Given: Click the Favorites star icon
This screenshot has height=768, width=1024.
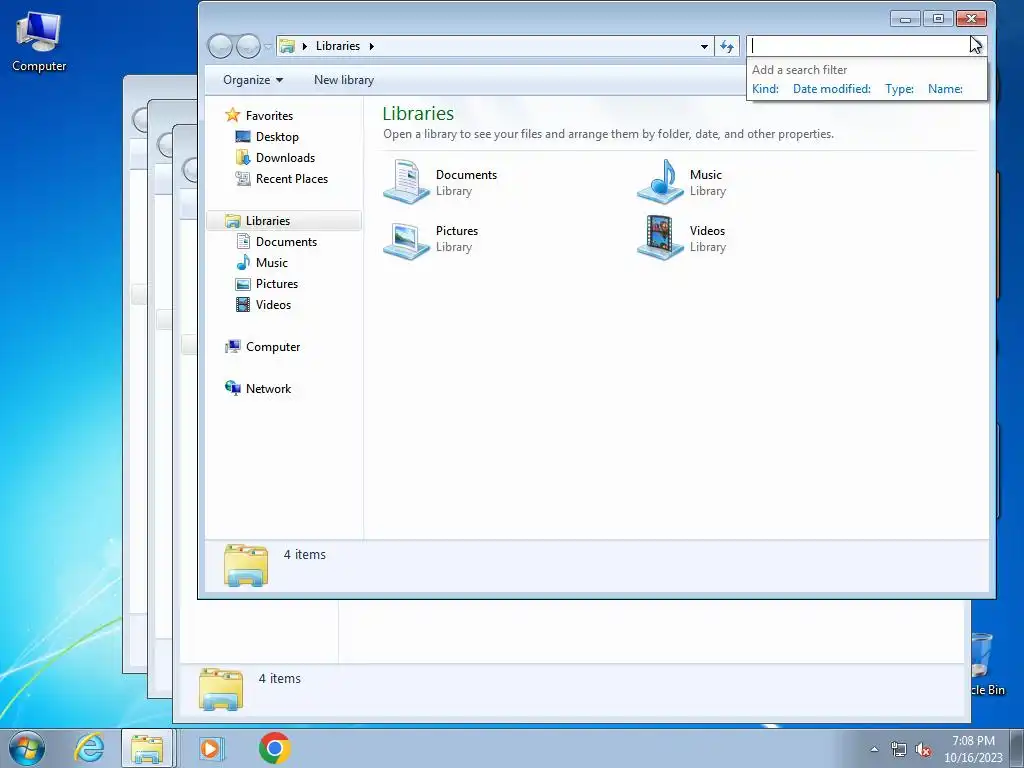Looking at the screenshot, I should [232, 115].
